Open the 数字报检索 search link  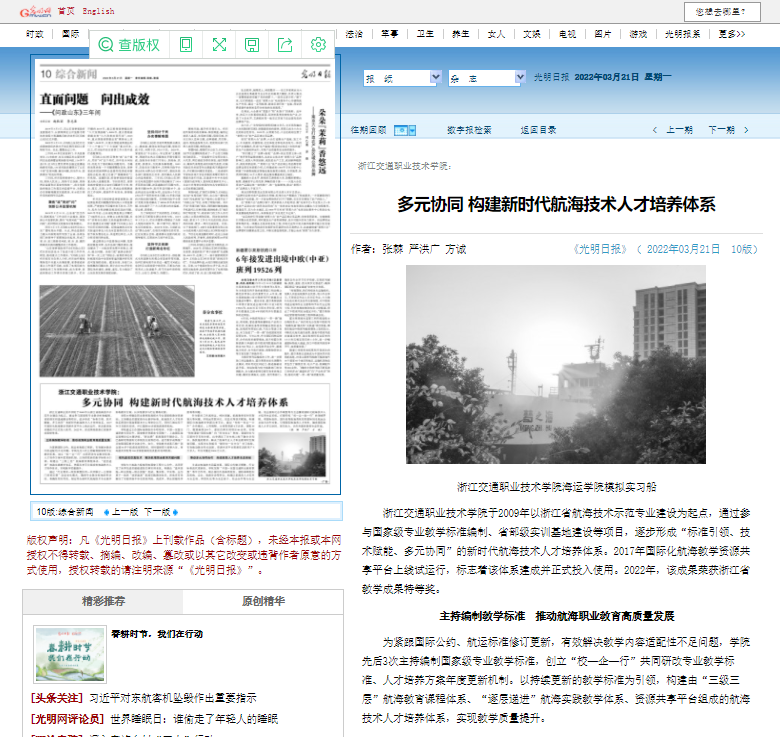[468, 130]
